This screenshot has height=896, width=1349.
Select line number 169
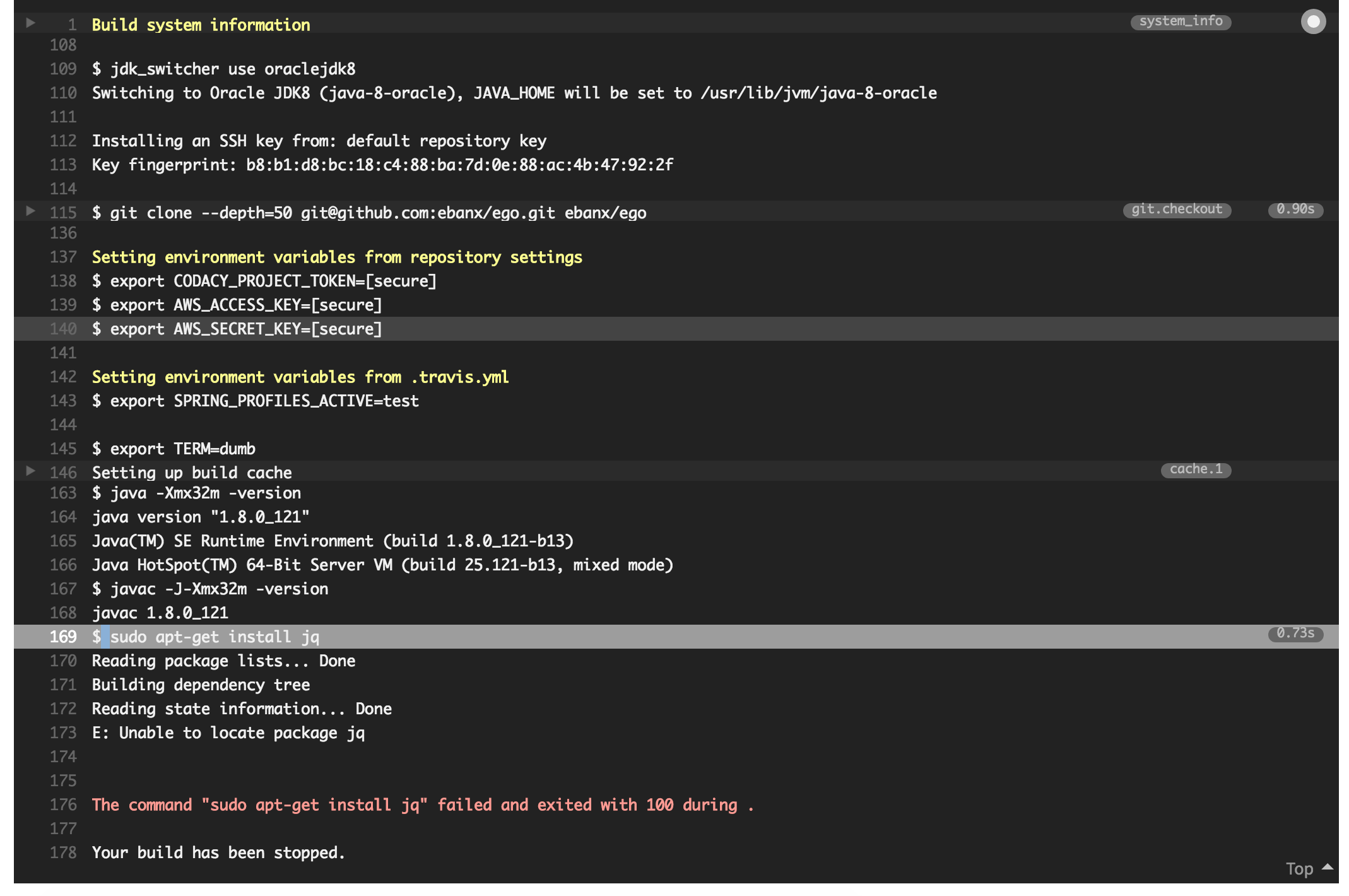63,637
